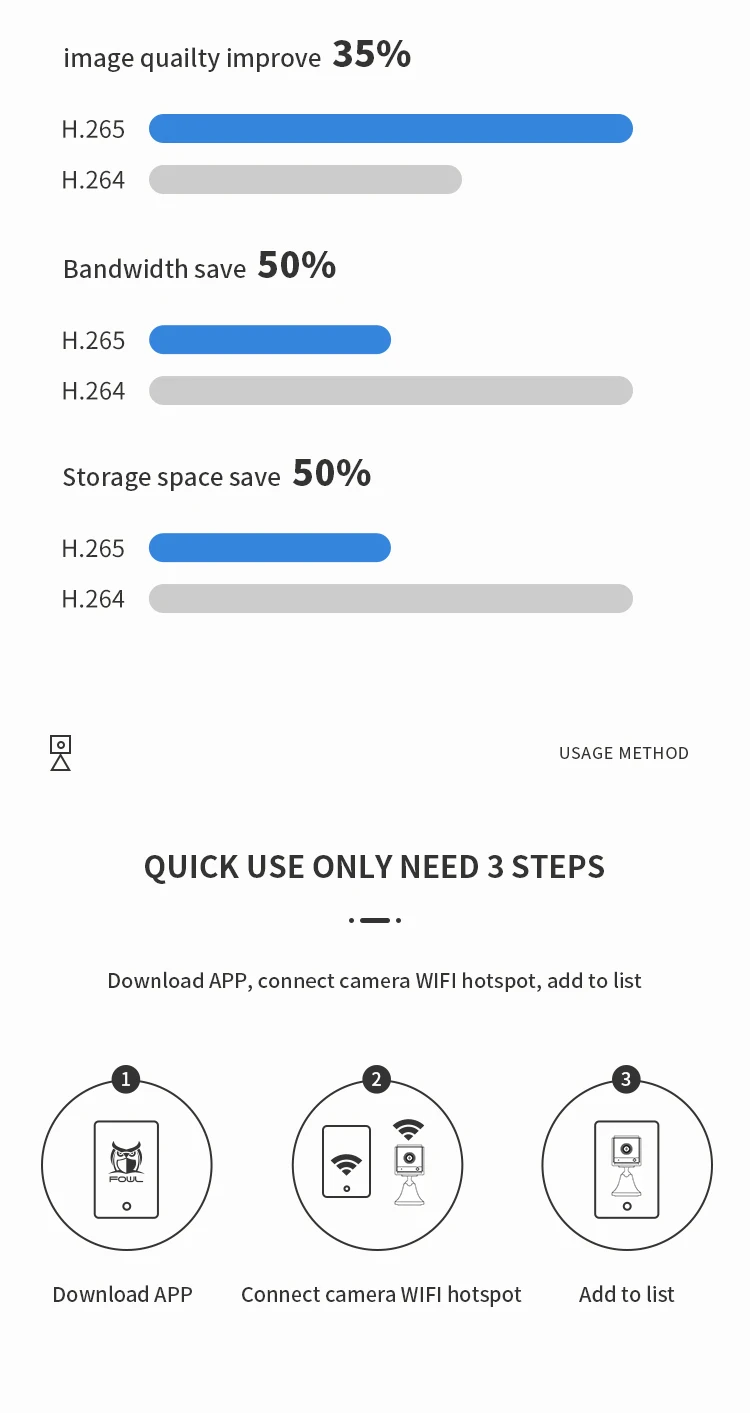Click the USAGE METHOD label
Image resolution: width=750 pixels, height=1413 pixels.
[624, 753]
